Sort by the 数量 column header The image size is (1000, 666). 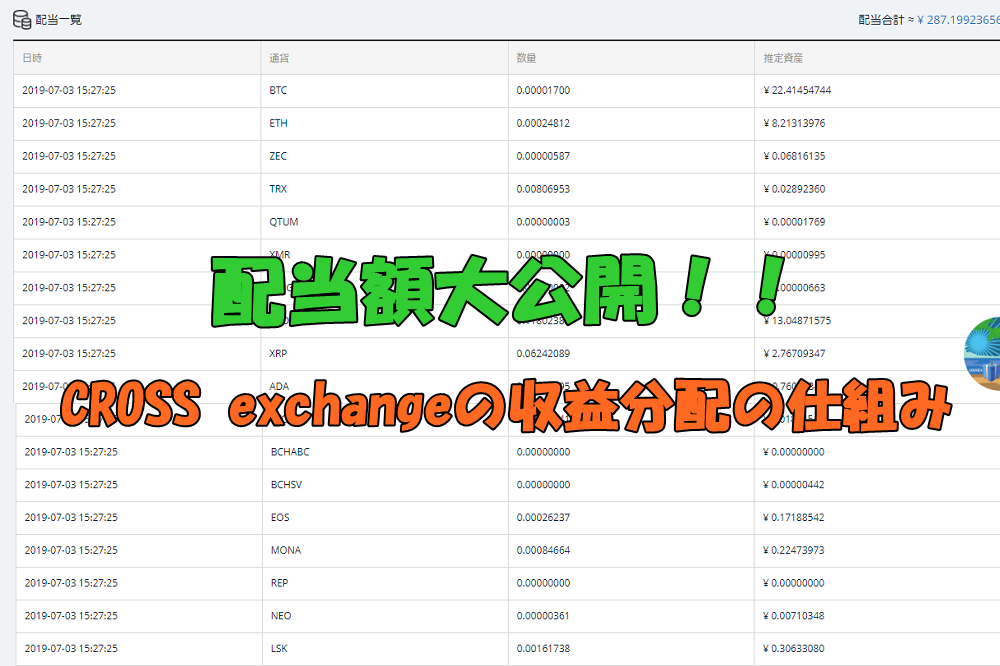coord(522,58)
